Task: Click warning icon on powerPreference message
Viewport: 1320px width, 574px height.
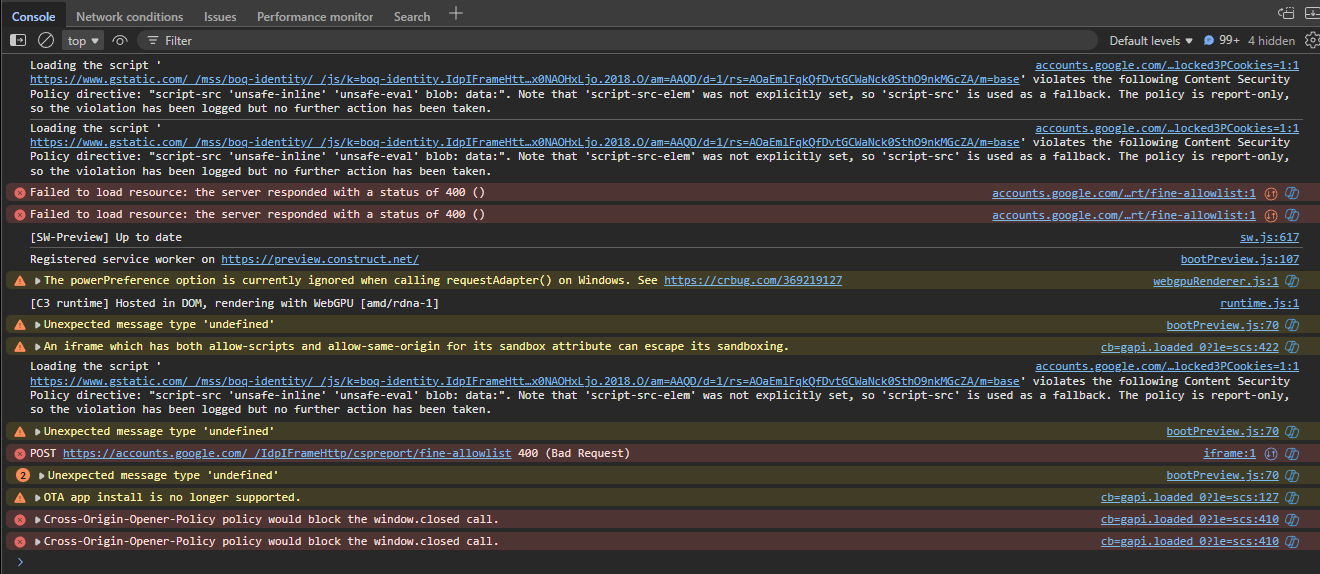Action: (x=19, y=281)
